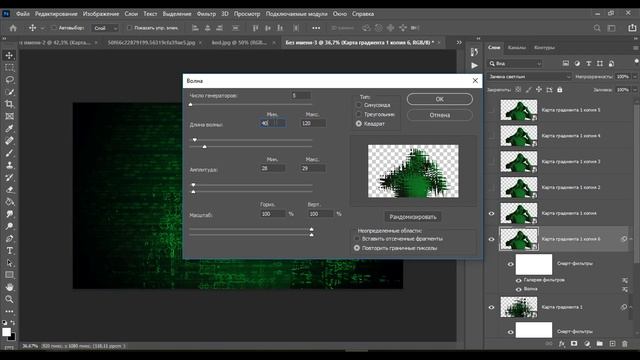
Task: Create a new layer icon
Action: pyautogui.click(x=612, y=344)
